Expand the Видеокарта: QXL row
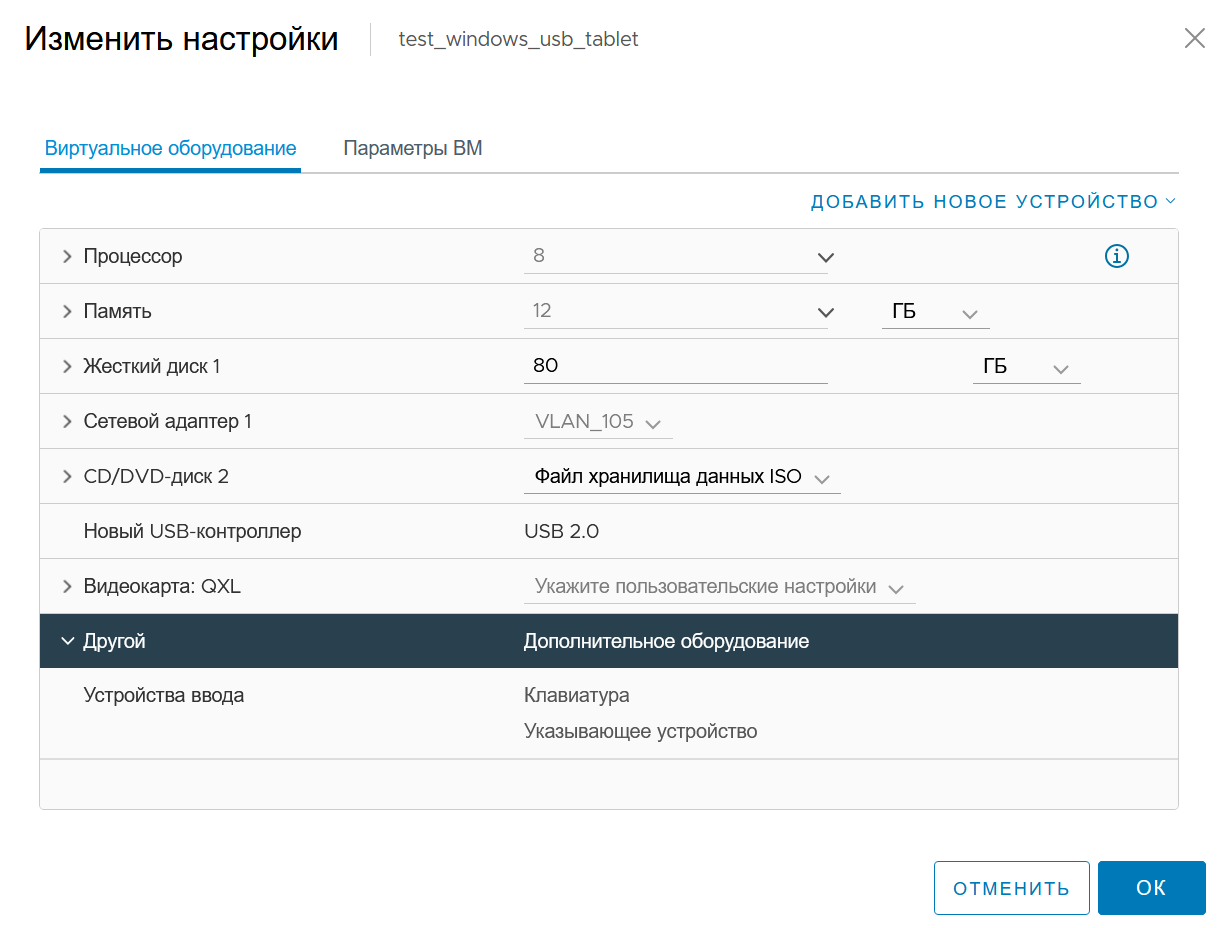1230x928 pixels. tap(67, 587)
